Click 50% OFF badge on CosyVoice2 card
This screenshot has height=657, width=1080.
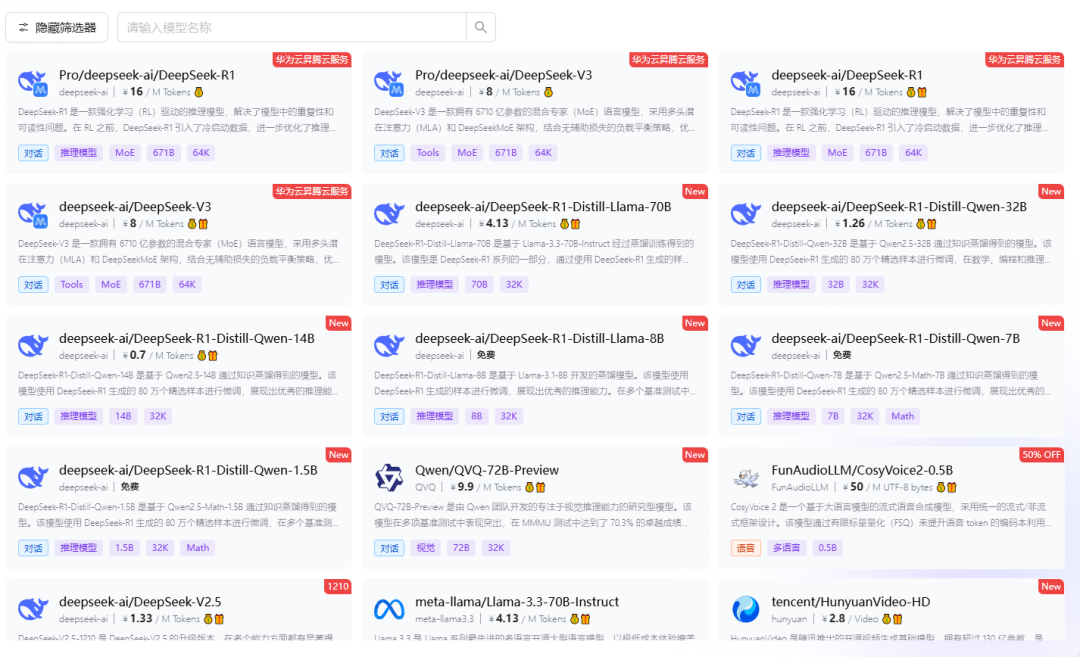(1041, 455)
